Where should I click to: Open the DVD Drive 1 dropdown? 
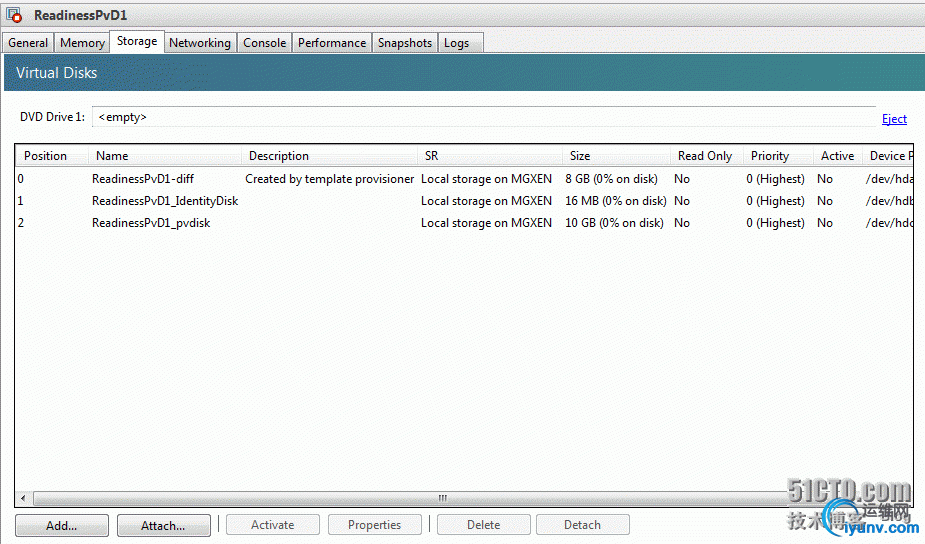pyautogui.click(x=484, y=117)
